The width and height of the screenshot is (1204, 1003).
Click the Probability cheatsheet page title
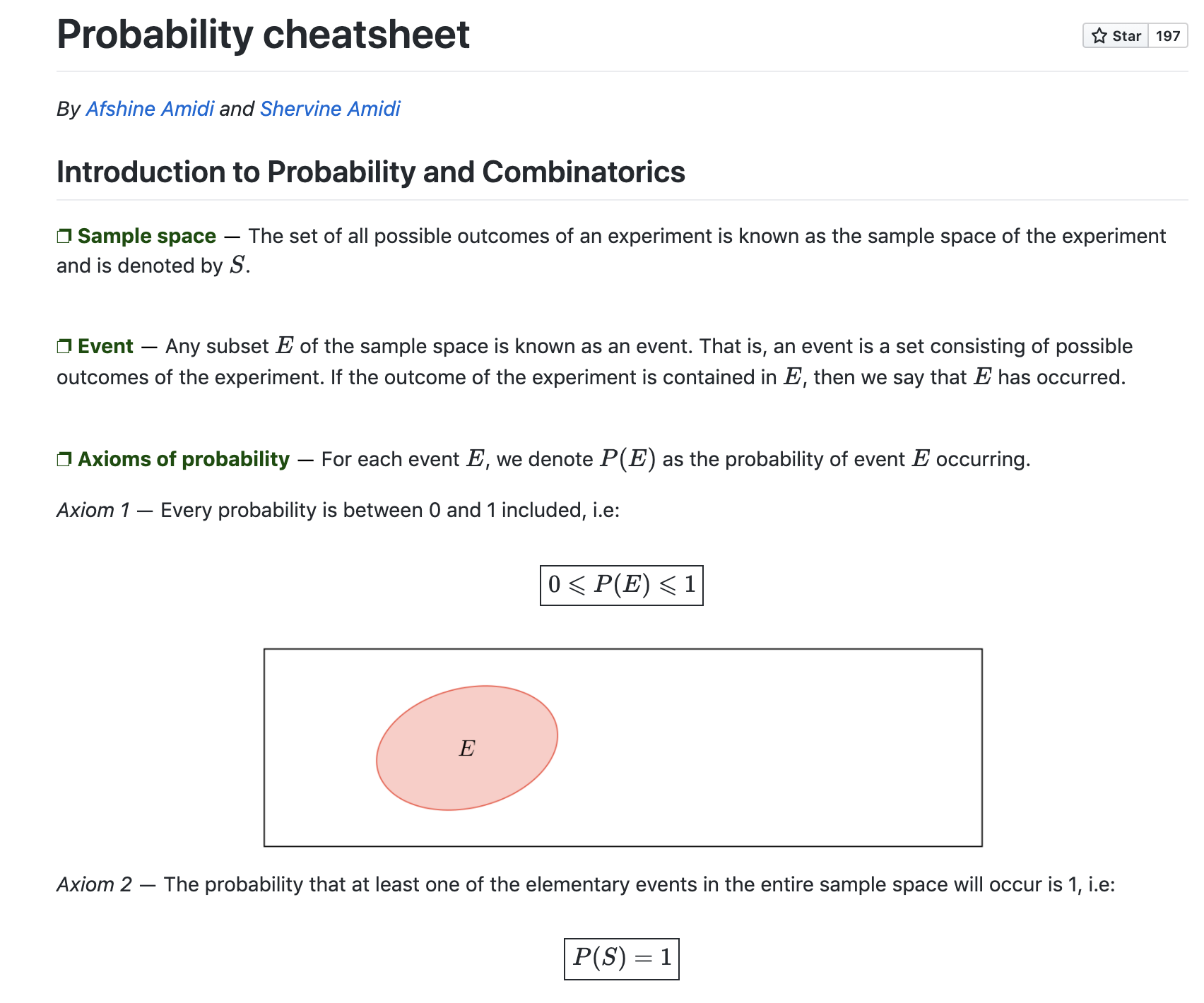click(263, 34)
